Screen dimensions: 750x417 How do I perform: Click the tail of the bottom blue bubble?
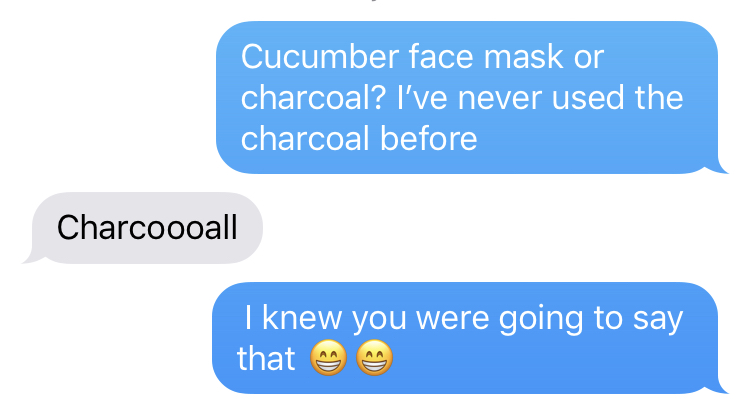716,386
